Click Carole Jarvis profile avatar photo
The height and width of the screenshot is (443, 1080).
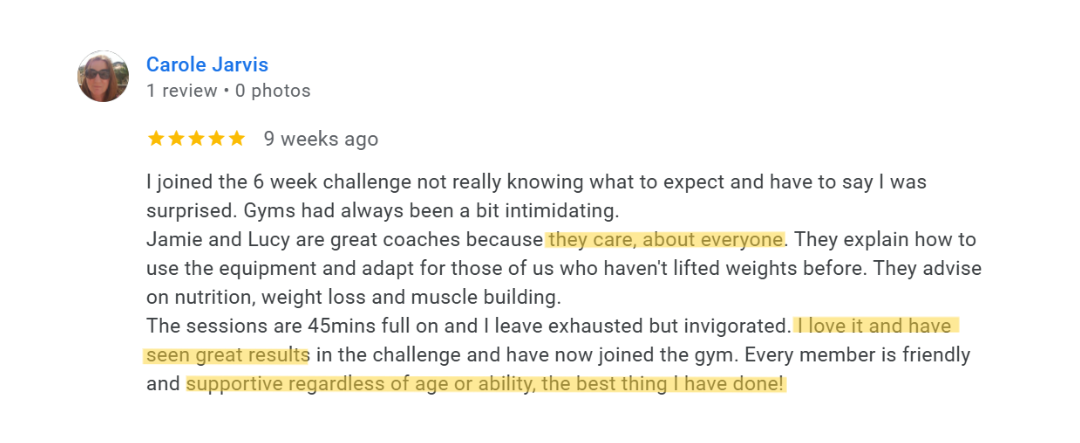click(103, 76)
